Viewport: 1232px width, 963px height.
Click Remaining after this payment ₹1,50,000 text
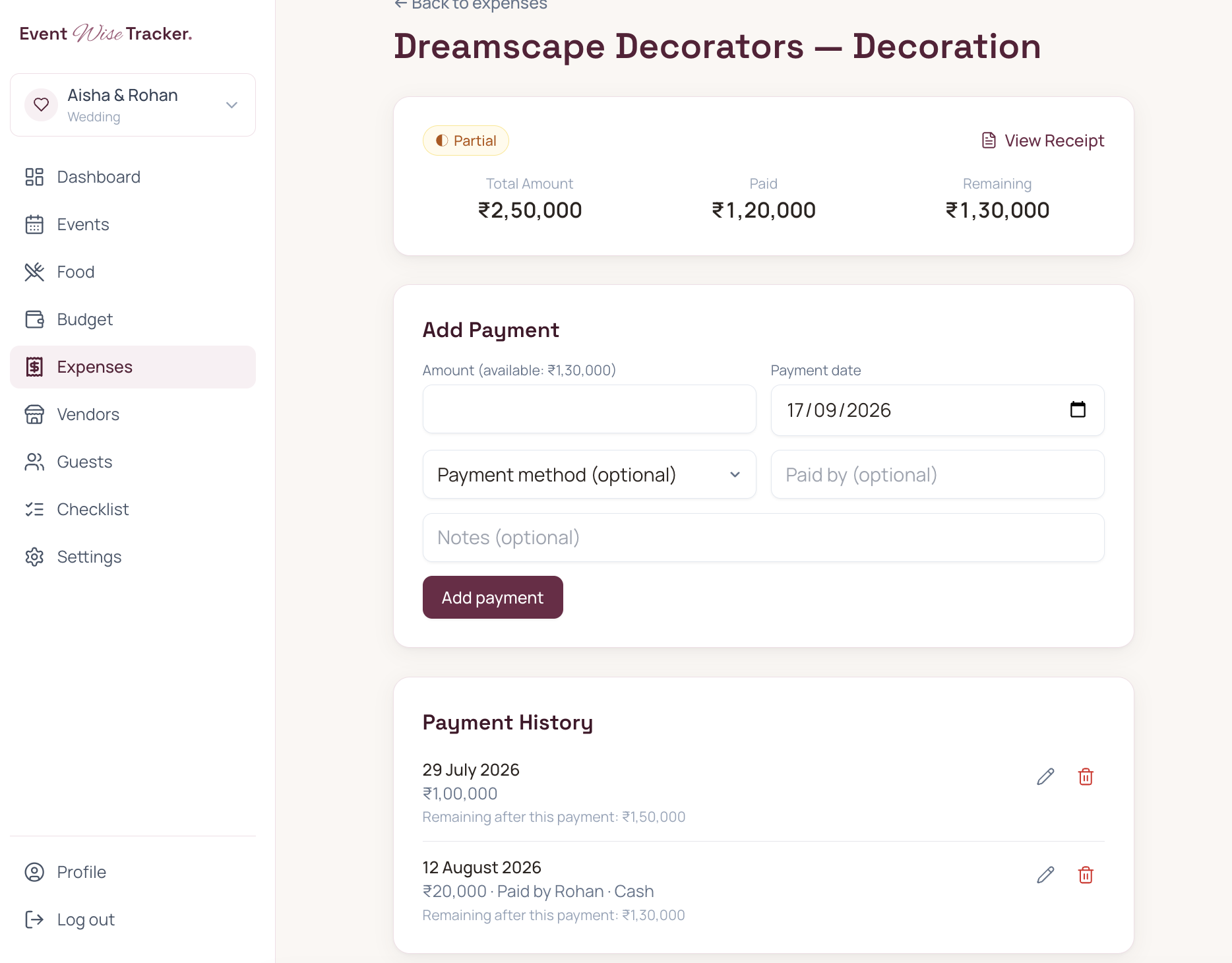(x=554, y=817)
